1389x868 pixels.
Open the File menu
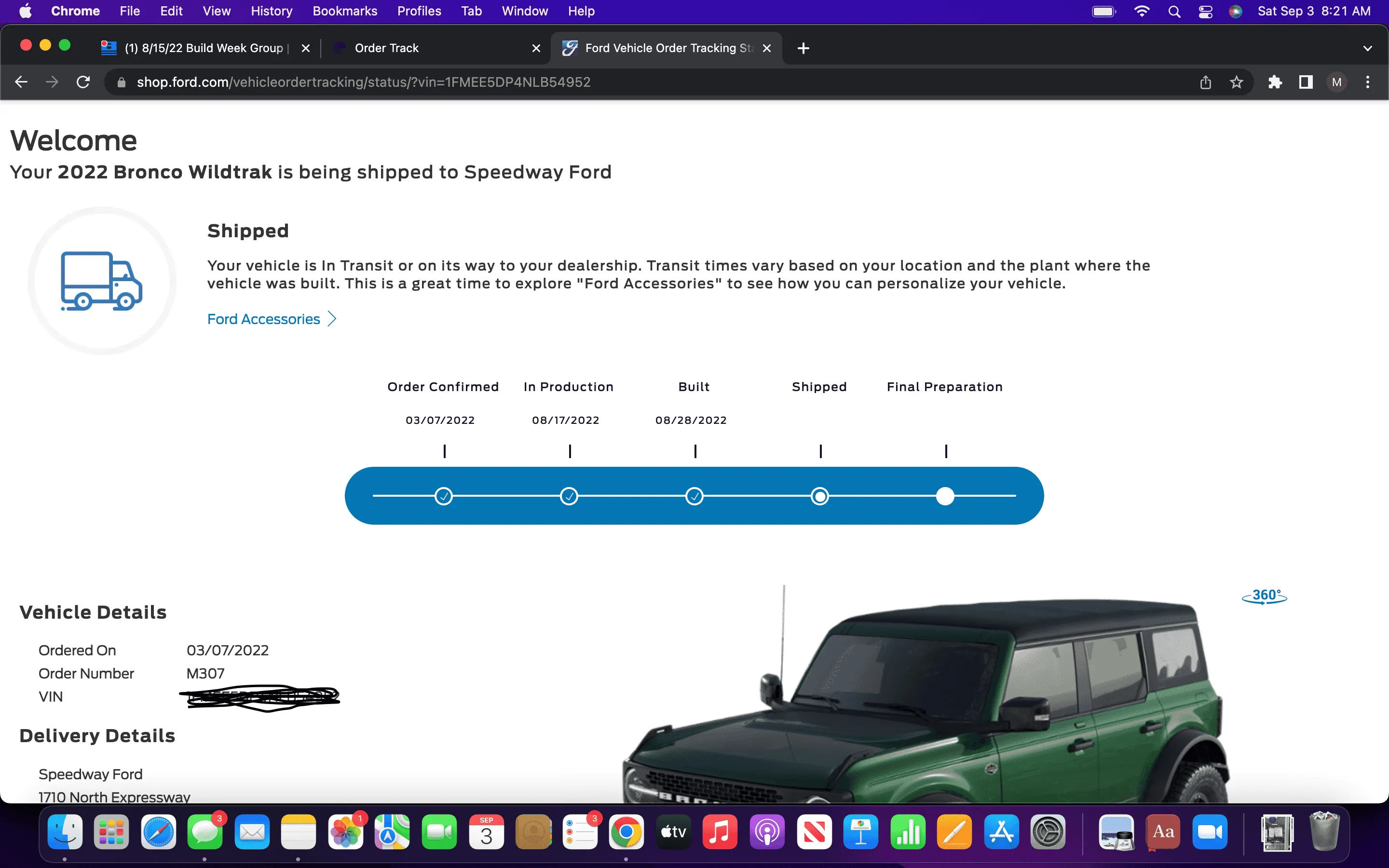130,11
